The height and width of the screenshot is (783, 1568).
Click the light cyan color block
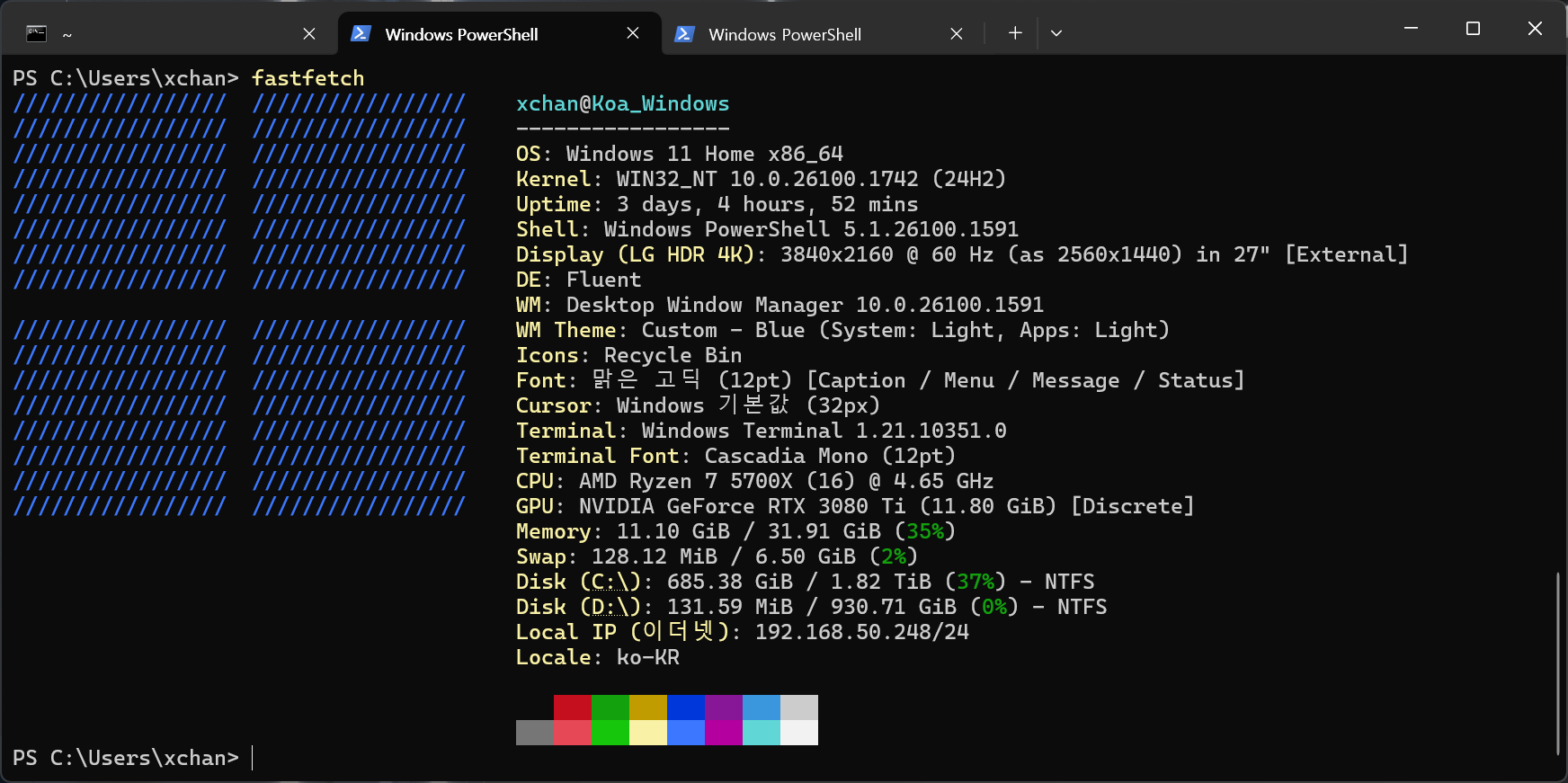pyautogui.click(x=762, y=733)
